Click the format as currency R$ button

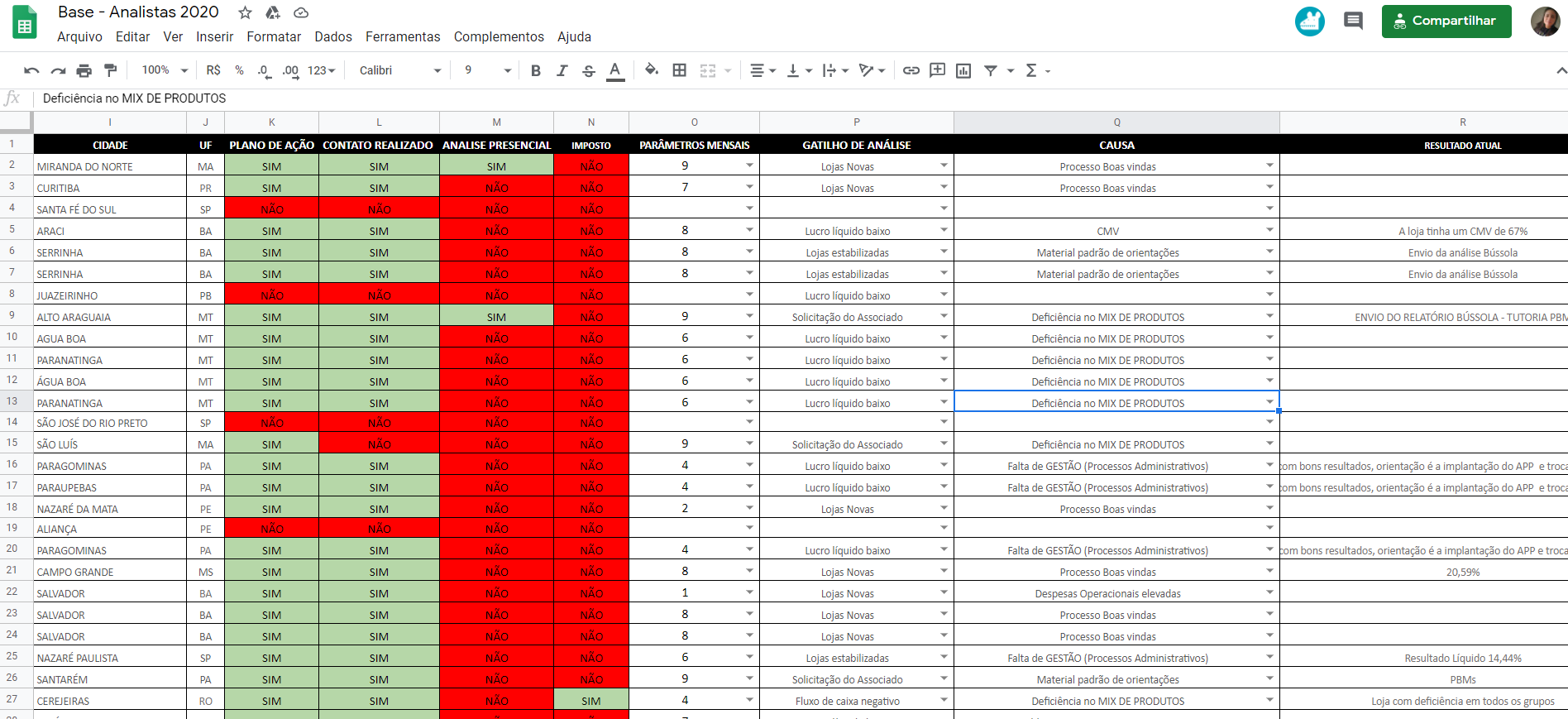(213, 71)
